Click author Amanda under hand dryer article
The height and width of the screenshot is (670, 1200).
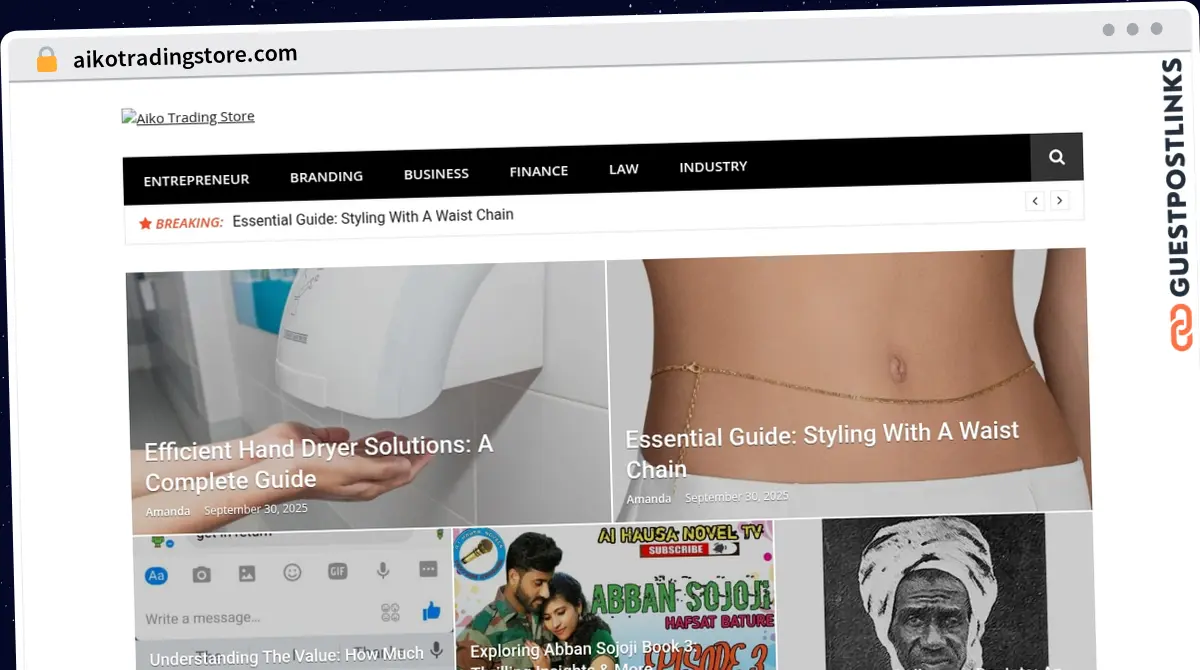[167, 511]
